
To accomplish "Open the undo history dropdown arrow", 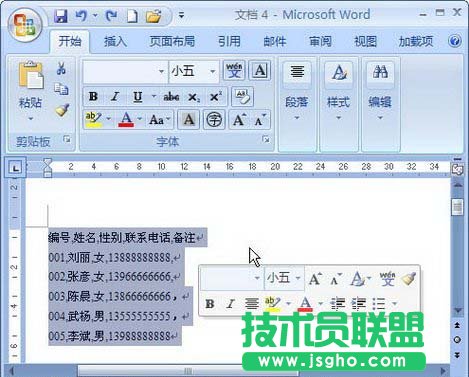I will (x=95, y=15).
